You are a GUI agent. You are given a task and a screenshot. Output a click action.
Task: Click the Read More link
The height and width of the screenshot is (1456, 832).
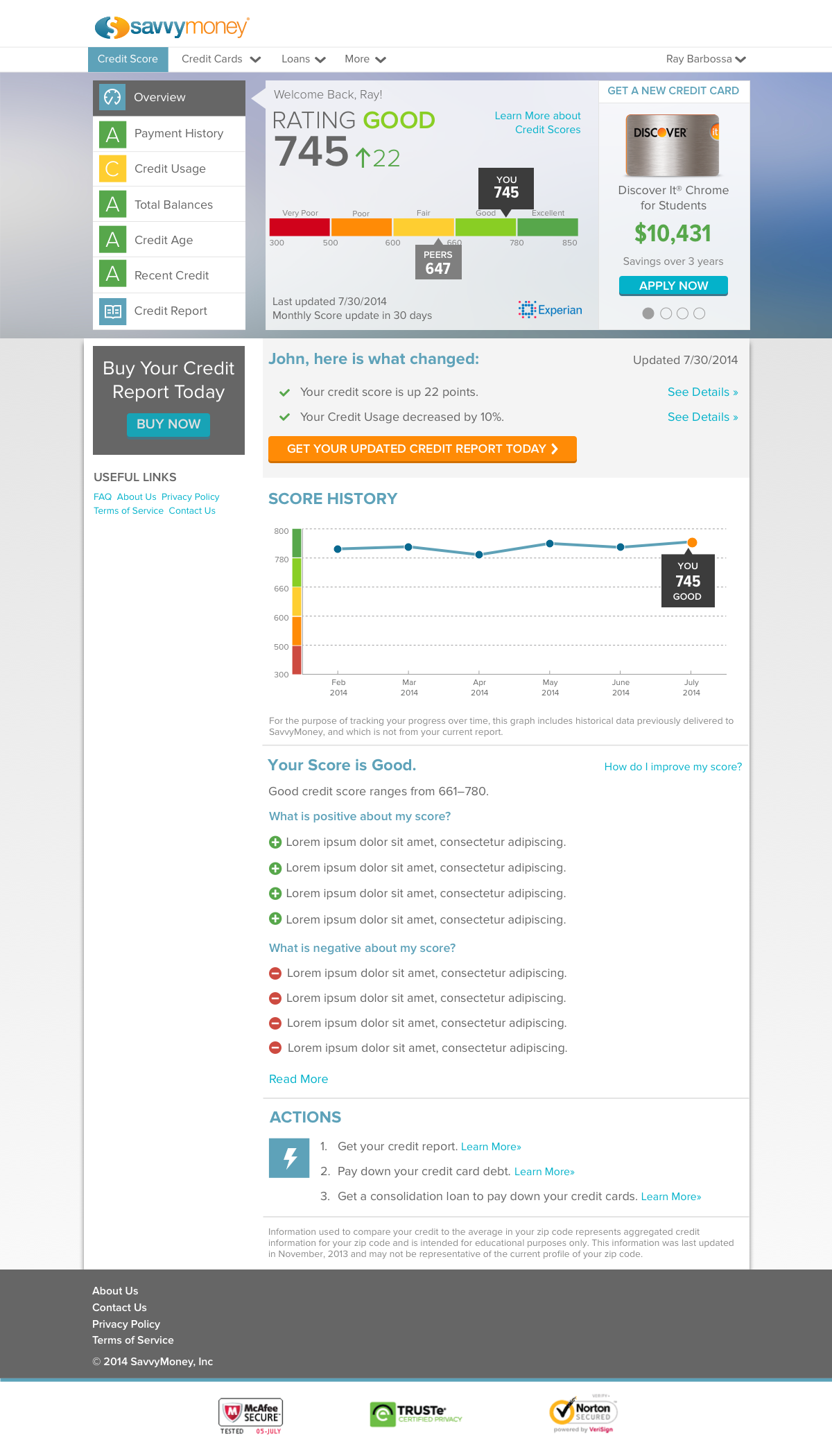298,1080
